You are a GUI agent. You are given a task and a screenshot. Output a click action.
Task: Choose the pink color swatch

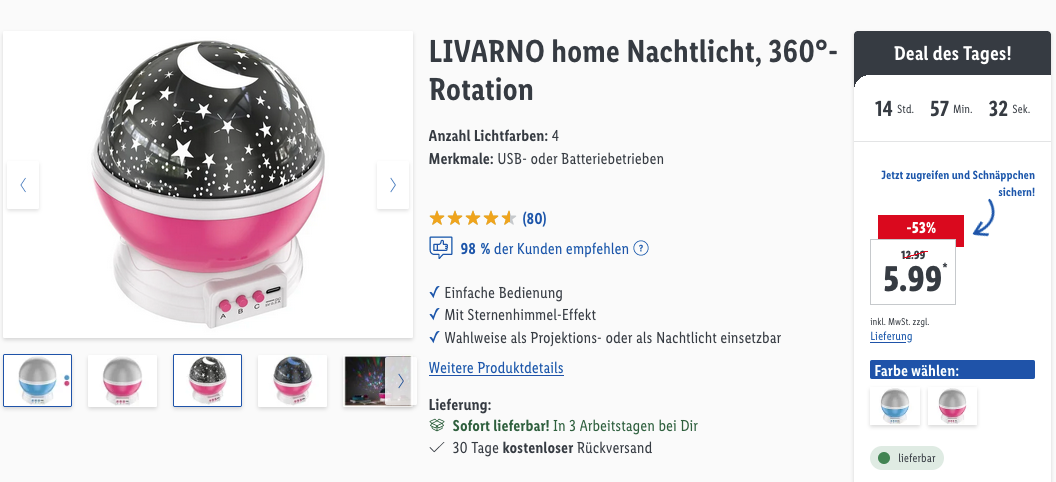(x=952, y=406)
